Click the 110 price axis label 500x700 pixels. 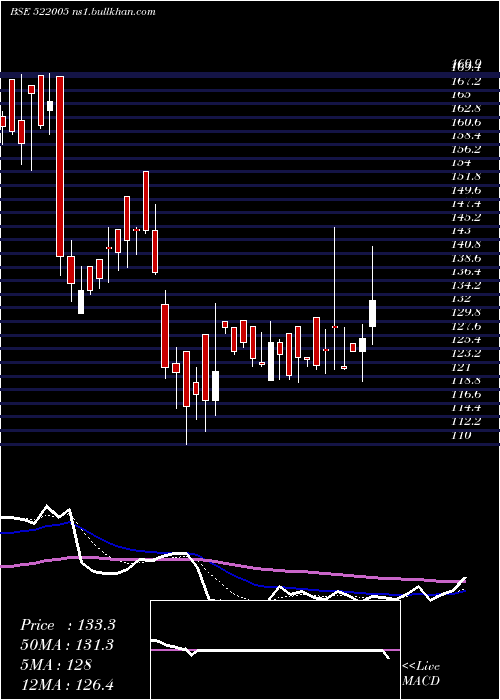[x=461, y=435]
